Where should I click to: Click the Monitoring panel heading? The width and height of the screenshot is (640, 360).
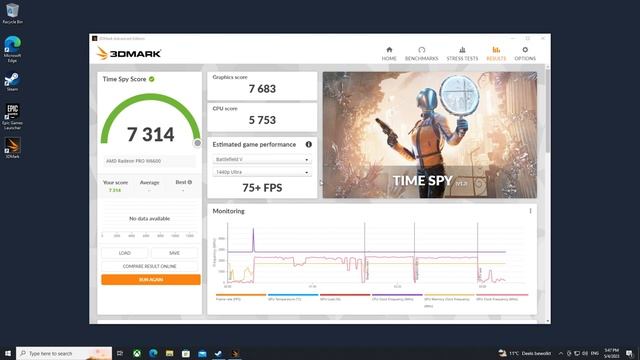tap(229, 211)
